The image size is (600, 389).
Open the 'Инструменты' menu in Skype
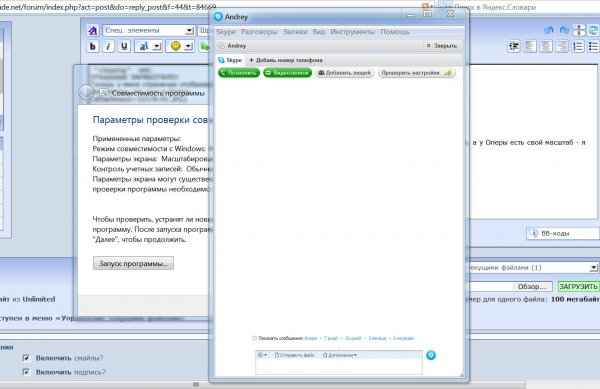[x=352, y=32]
